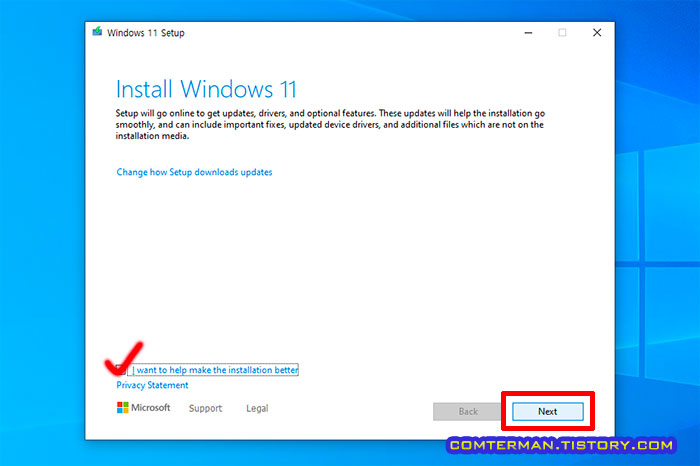Click the Microsoft logo
This screenshot has height=466, width=700.
[143, 408]
